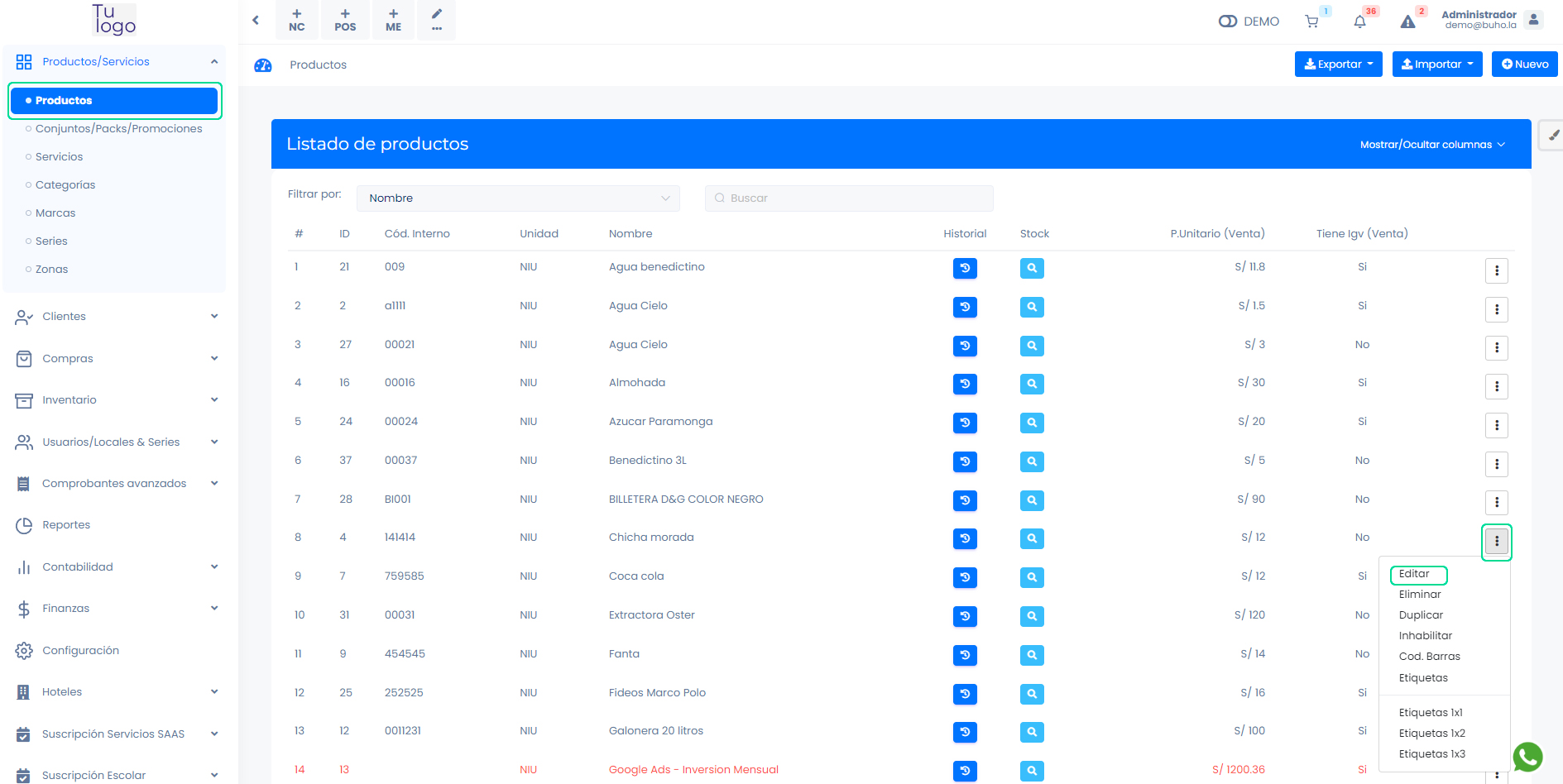Open the Exportar dropdown

[1338, 65]
